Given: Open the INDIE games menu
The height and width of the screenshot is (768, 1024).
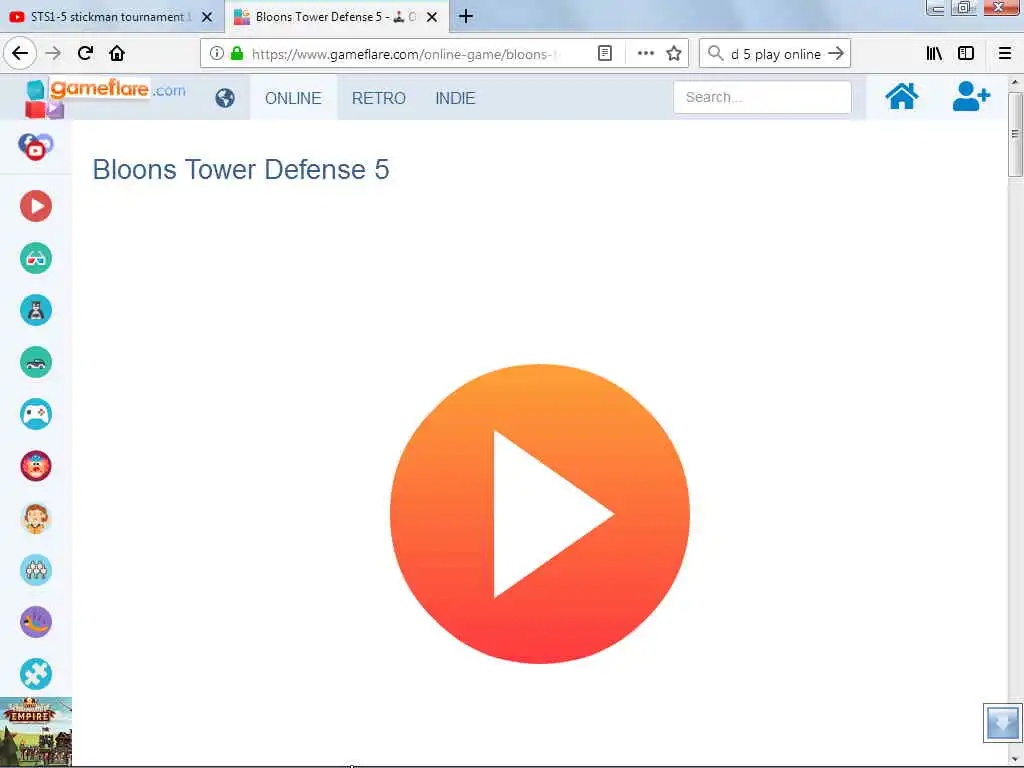Looking at the screenshot, I should point(455,98).
